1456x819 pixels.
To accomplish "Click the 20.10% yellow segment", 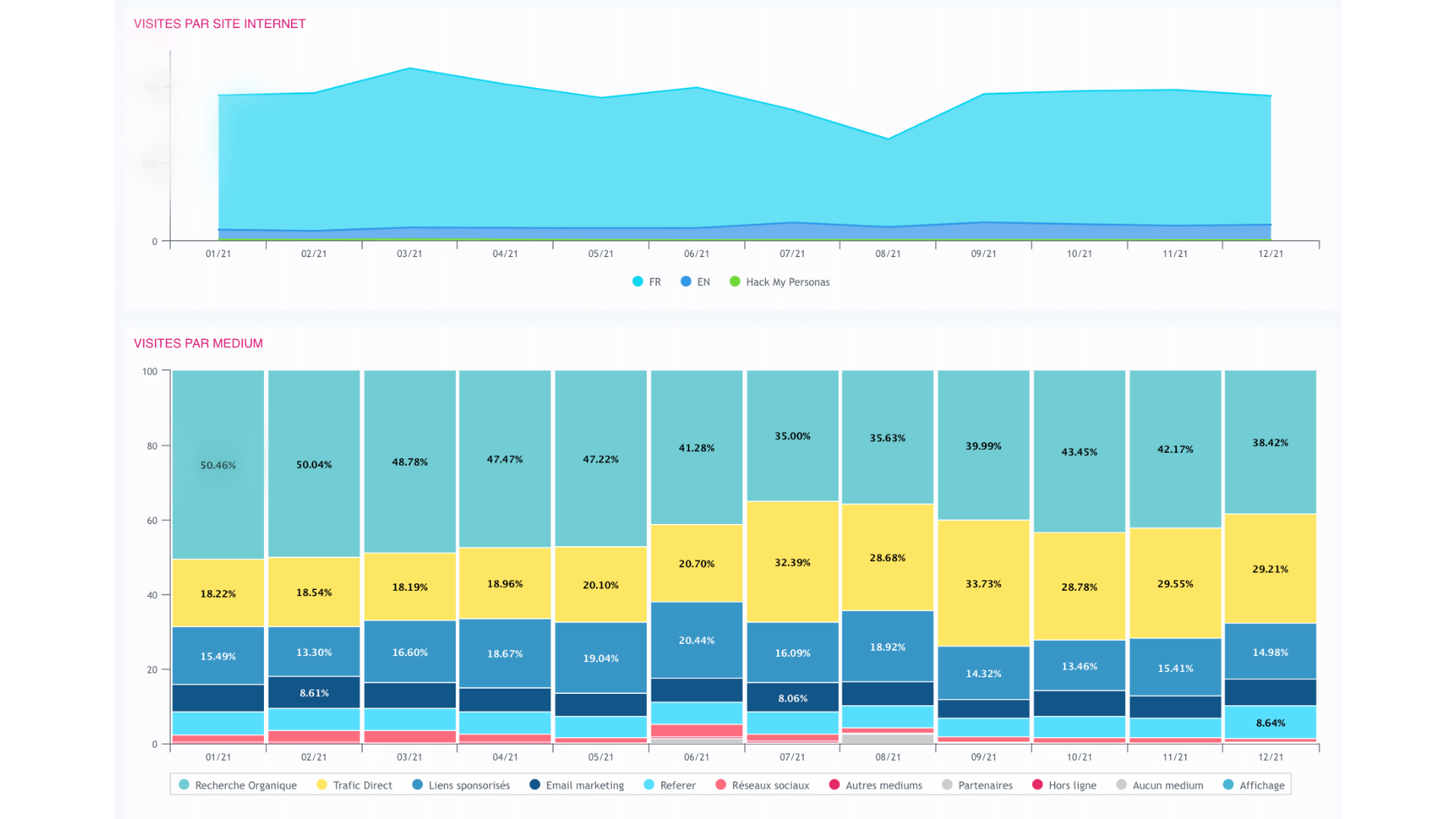I will (601, 585).
